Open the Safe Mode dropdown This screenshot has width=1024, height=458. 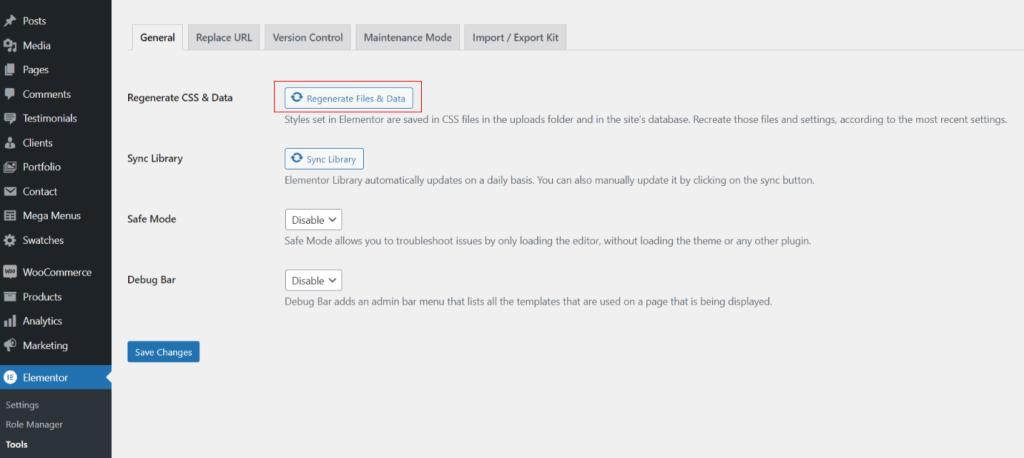(313, 220)
